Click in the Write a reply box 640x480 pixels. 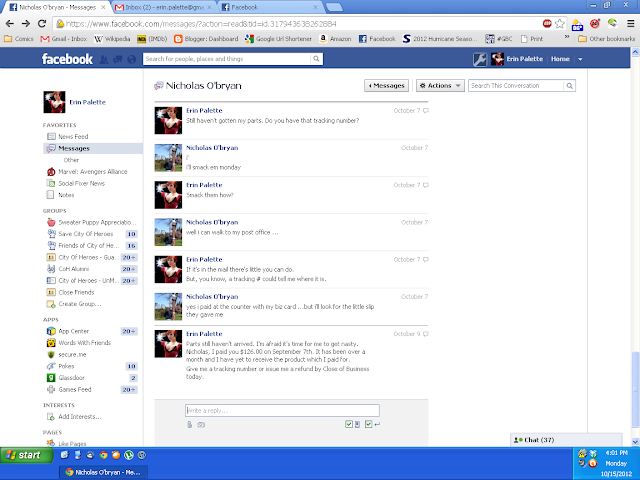pyautogui.click(x=282, y=410)
